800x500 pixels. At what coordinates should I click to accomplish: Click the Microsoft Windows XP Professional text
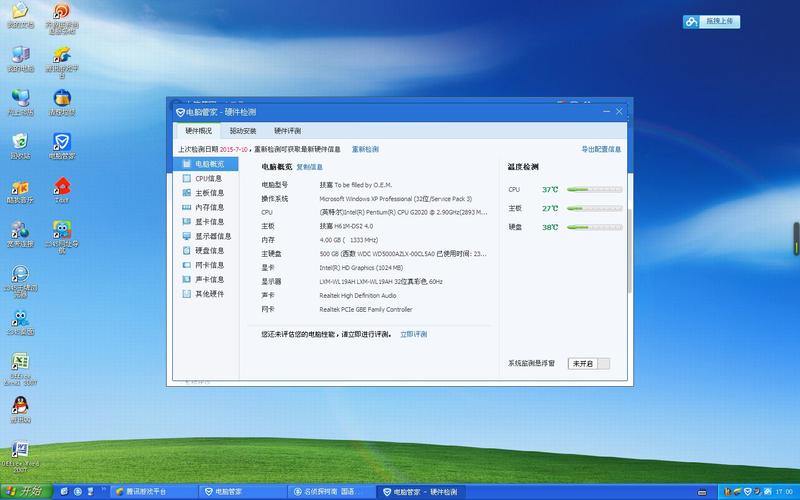click(395, 198)
